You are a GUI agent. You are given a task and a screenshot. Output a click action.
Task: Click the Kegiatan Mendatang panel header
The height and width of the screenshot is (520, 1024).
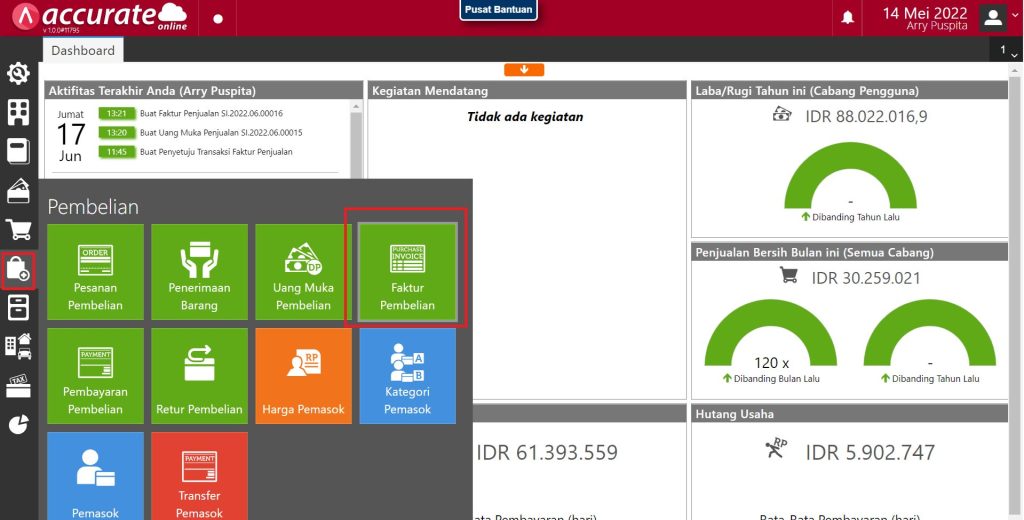click(x=526, y=91)
